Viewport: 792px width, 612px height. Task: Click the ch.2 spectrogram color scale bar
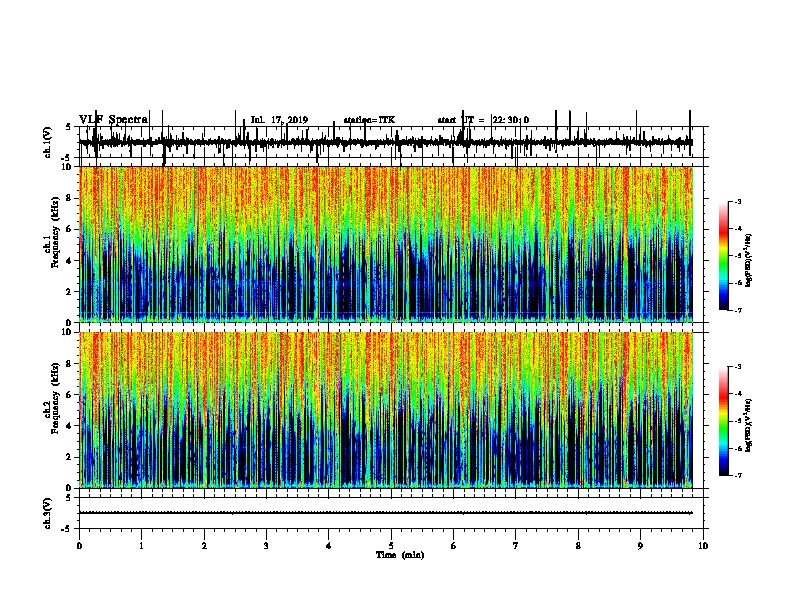tap(724, 421)
